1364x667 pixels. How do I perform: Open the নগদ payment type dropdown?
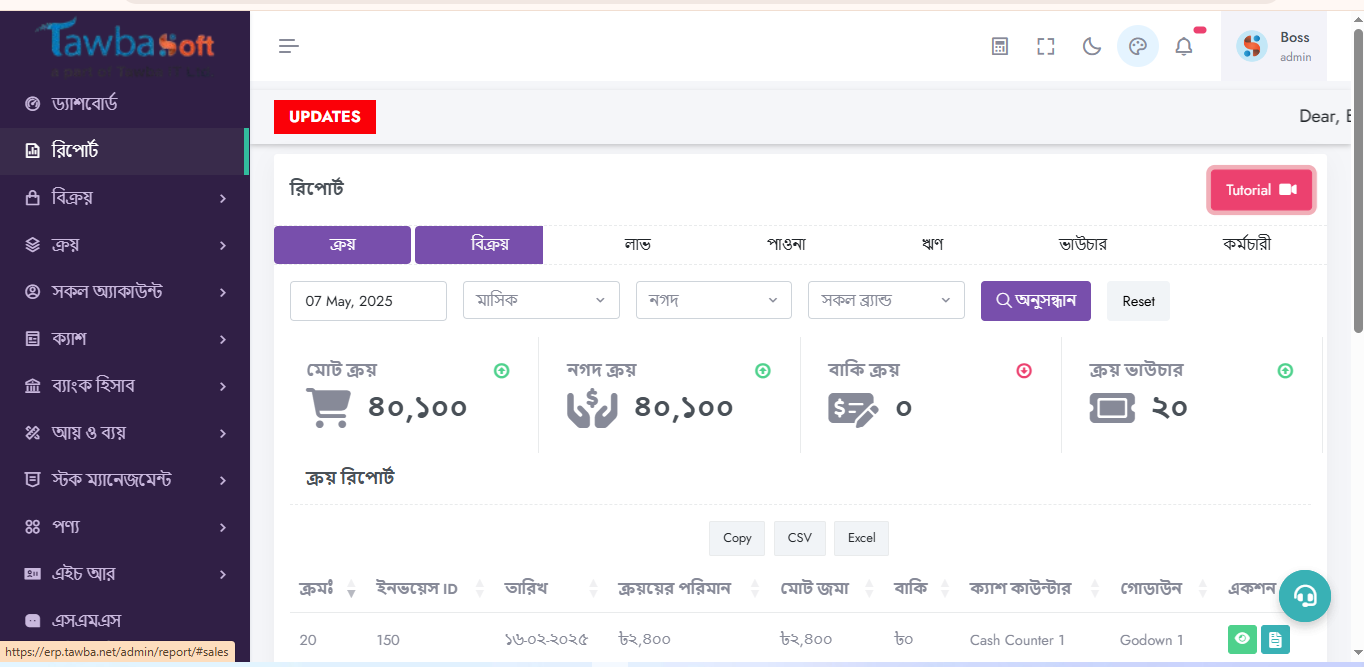coord(713,300)
